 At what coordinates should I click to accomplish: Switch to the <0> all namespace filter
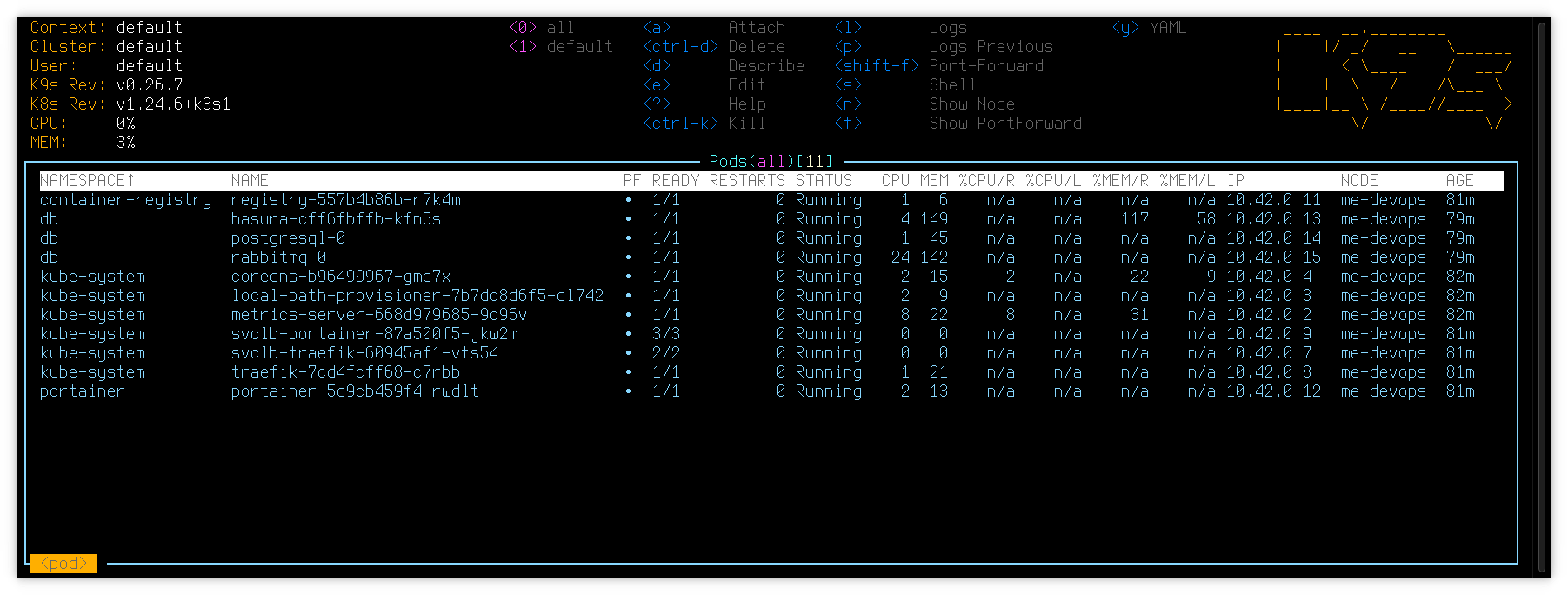coord(541,28)
